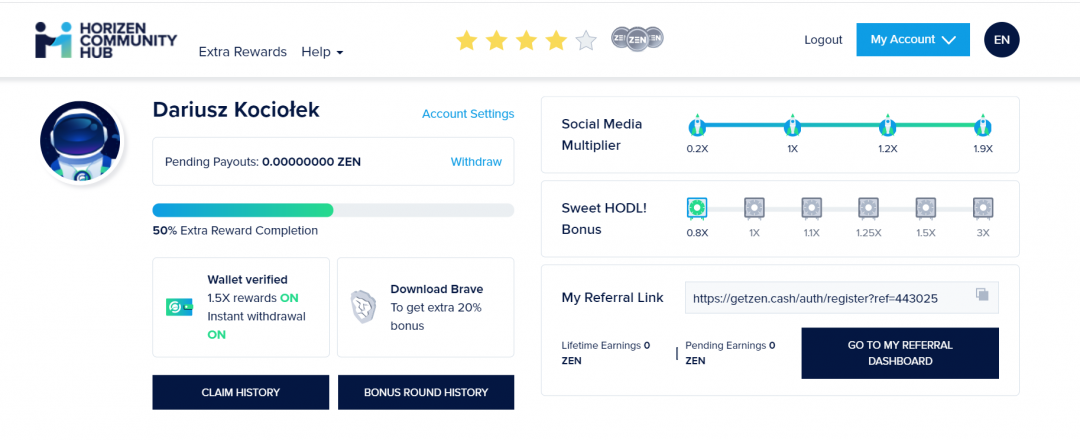Click the 1.9X social media multiplier marker

[984, 126]
